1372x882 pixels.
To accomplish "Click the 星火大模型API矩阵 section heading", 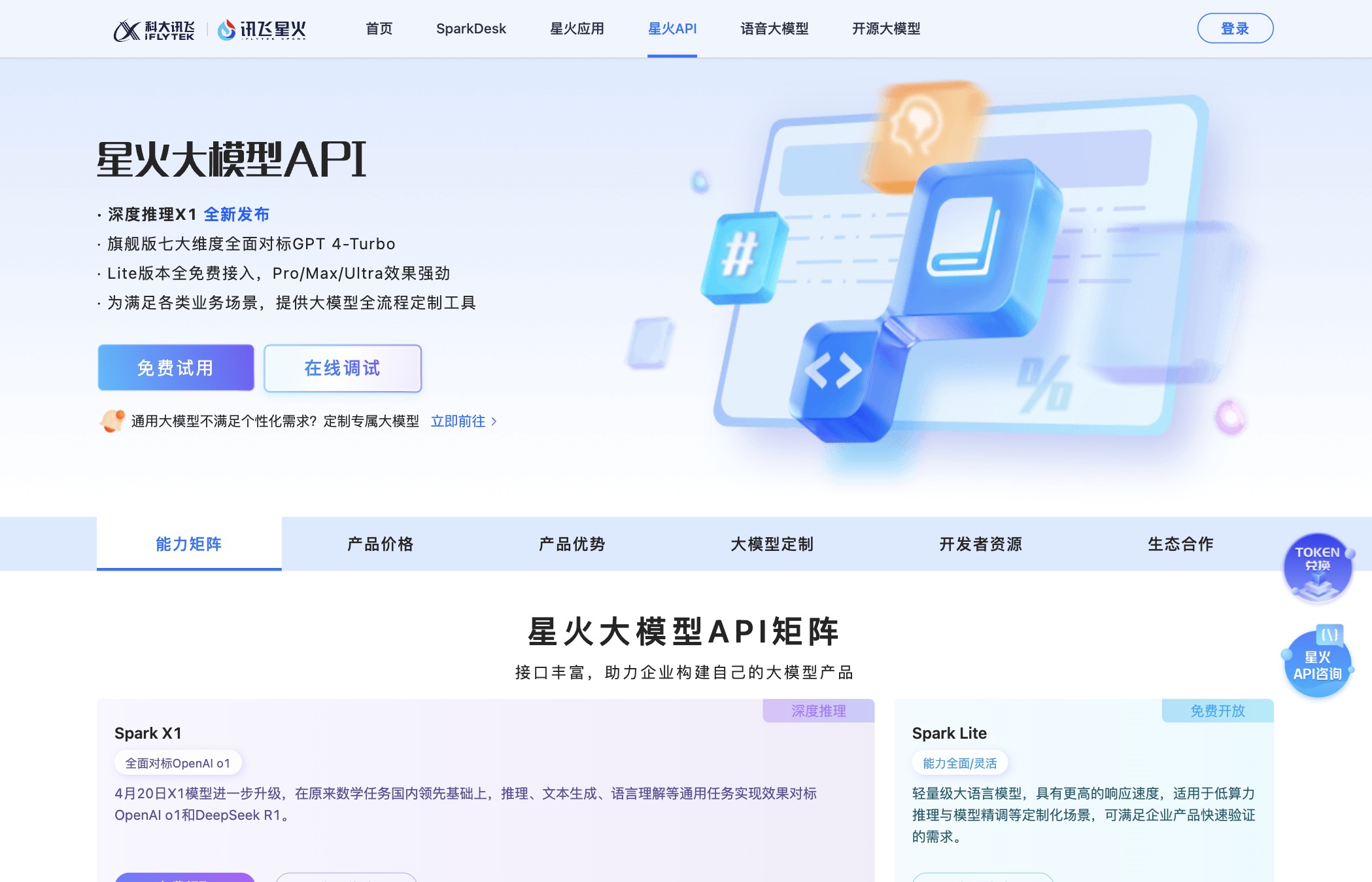I will (684, 631).
